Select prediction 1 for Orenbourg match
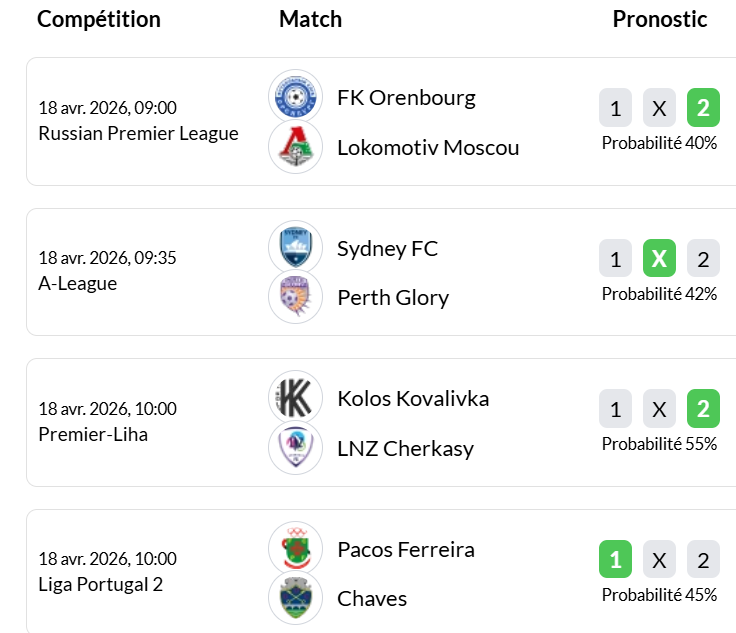The image size is (736, 633). coord(615,108)
